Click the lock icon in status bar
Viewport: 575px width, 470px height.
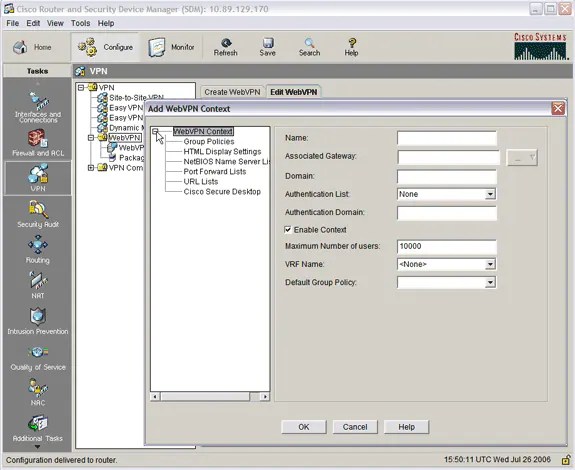566,460
